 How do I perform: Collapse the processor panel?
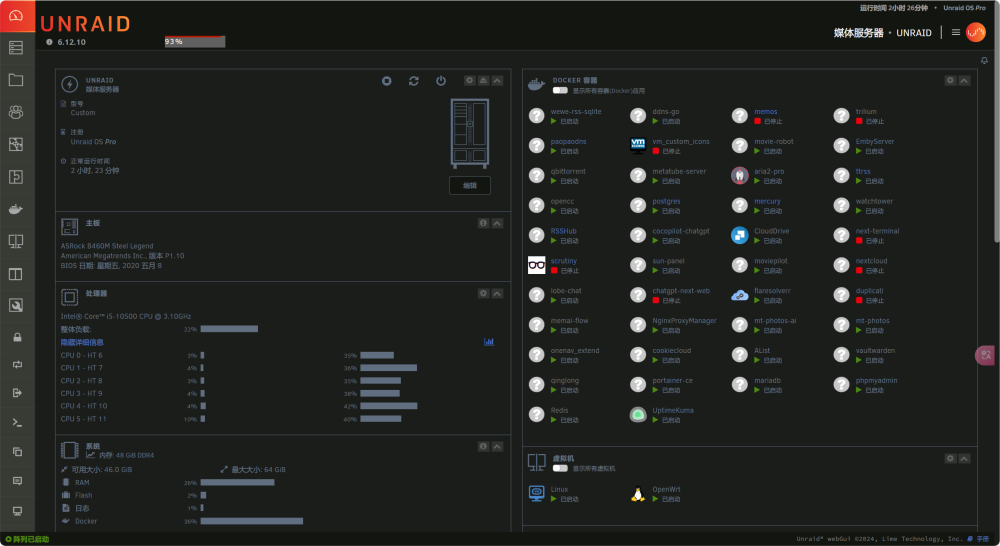tap(497, 293)
